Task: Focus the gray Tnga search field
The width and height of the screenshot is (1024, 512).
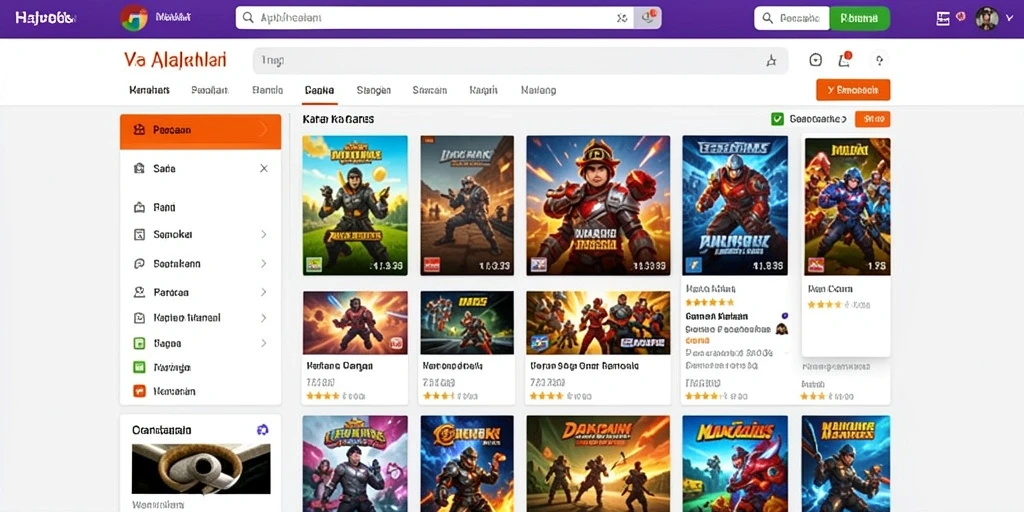Action: click(x=520, y=61)
